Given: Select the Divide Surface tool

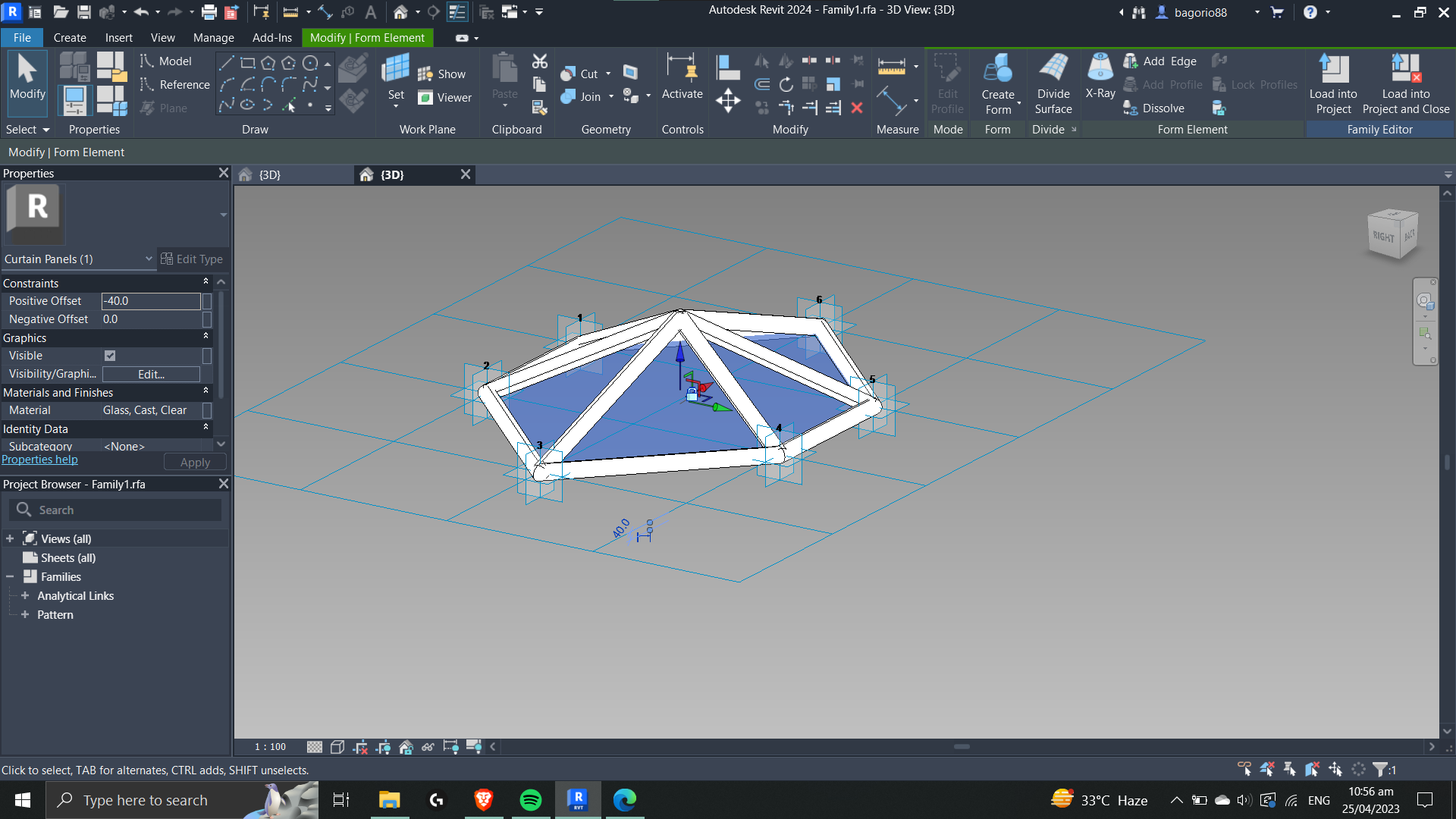Looking at the screenshot, I should click(x=1053, y=83).
